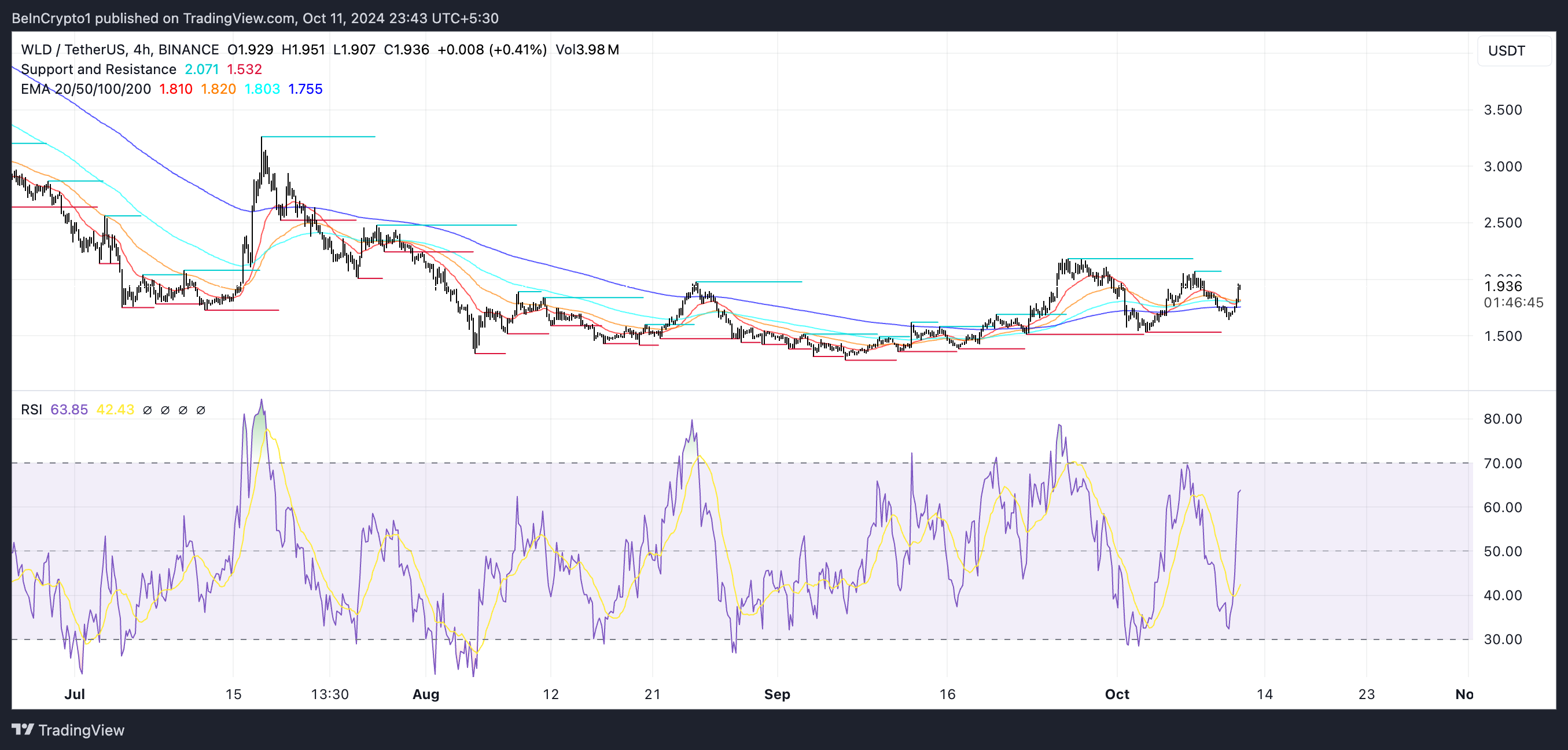1568x750 pixels.
Task: Click the 70.00 RSI scale label
Action: 1502,464
